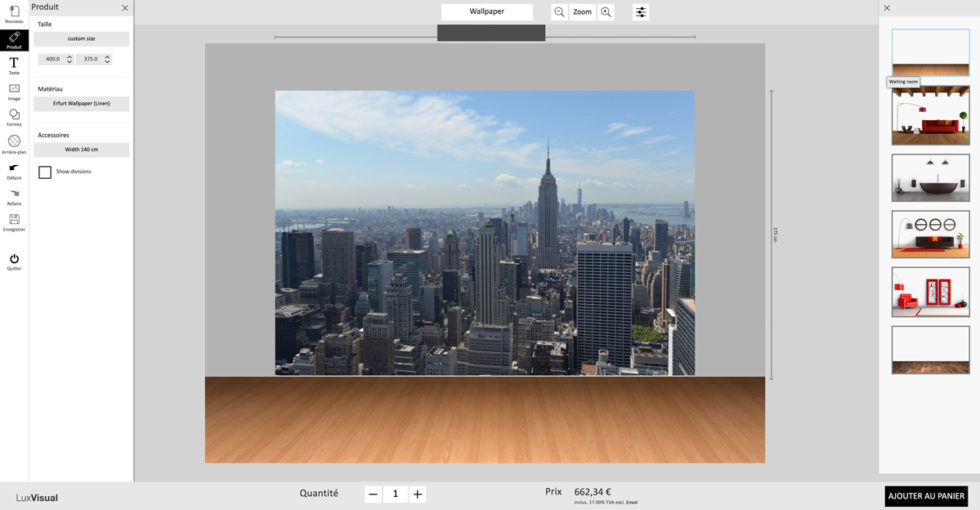The width and height of the screenshot is (980, 510).
Task: Click the zoom out magnifier icon
Action: click(559, 12)
